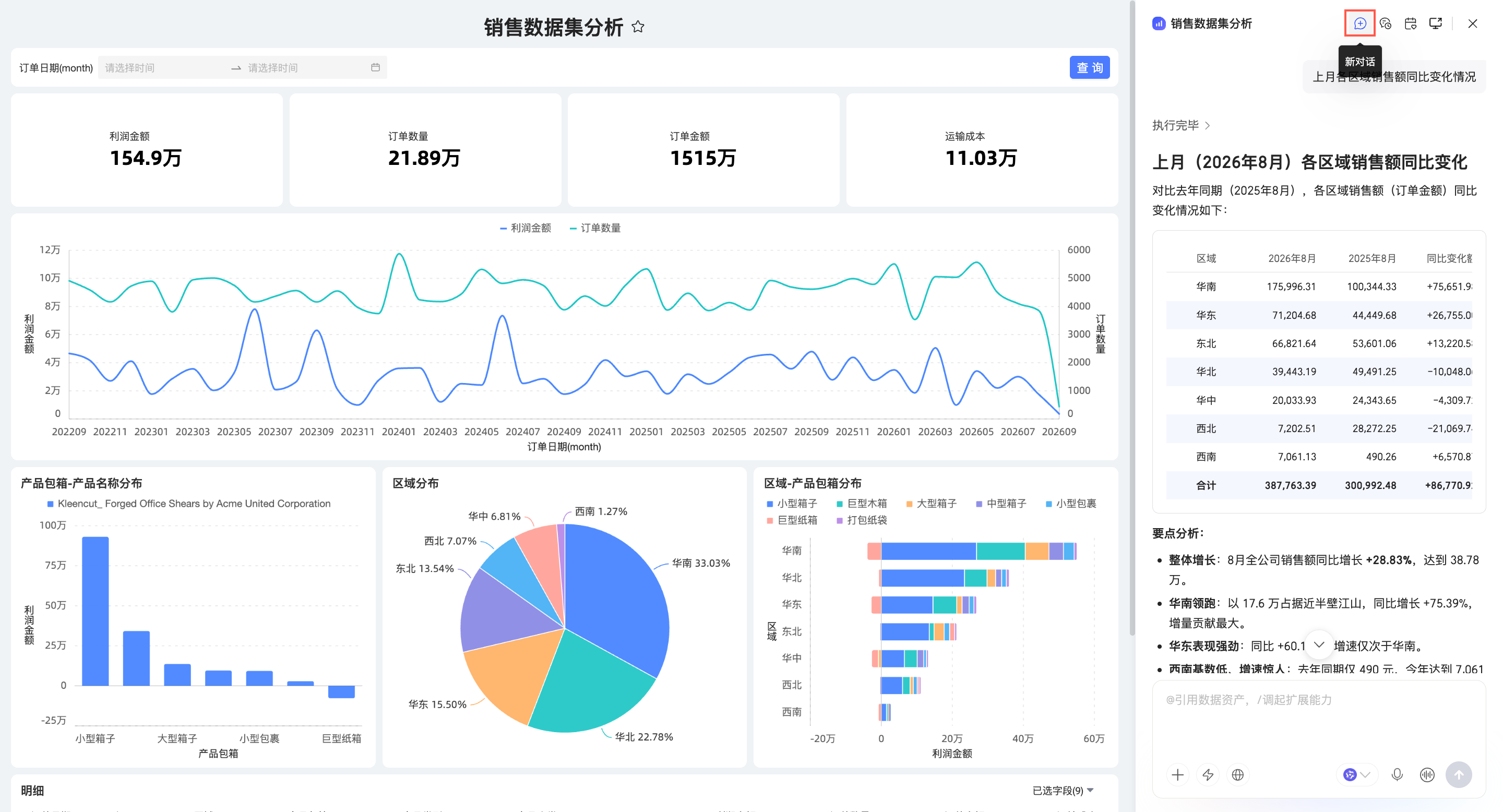Screen dimensions: 1503x812
Task: Open the model selector dropdown in chat input
Action: point(1356,774)
